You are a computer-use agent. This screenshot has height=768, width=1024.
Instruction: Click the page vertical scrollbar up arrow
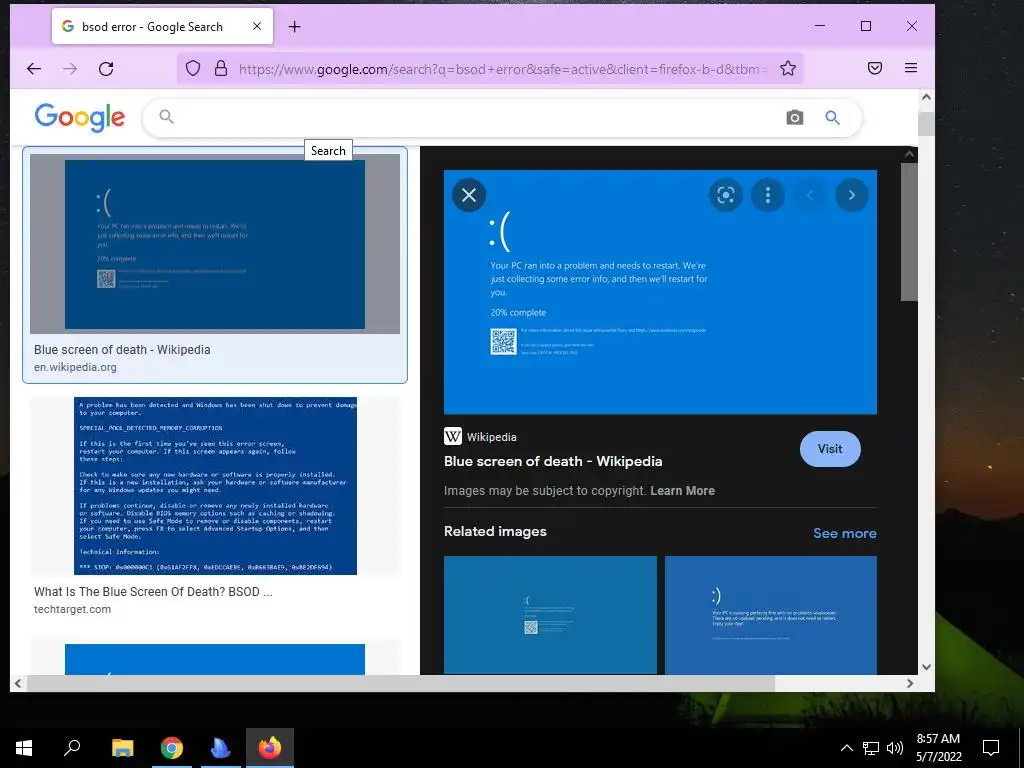coord(926,97)
